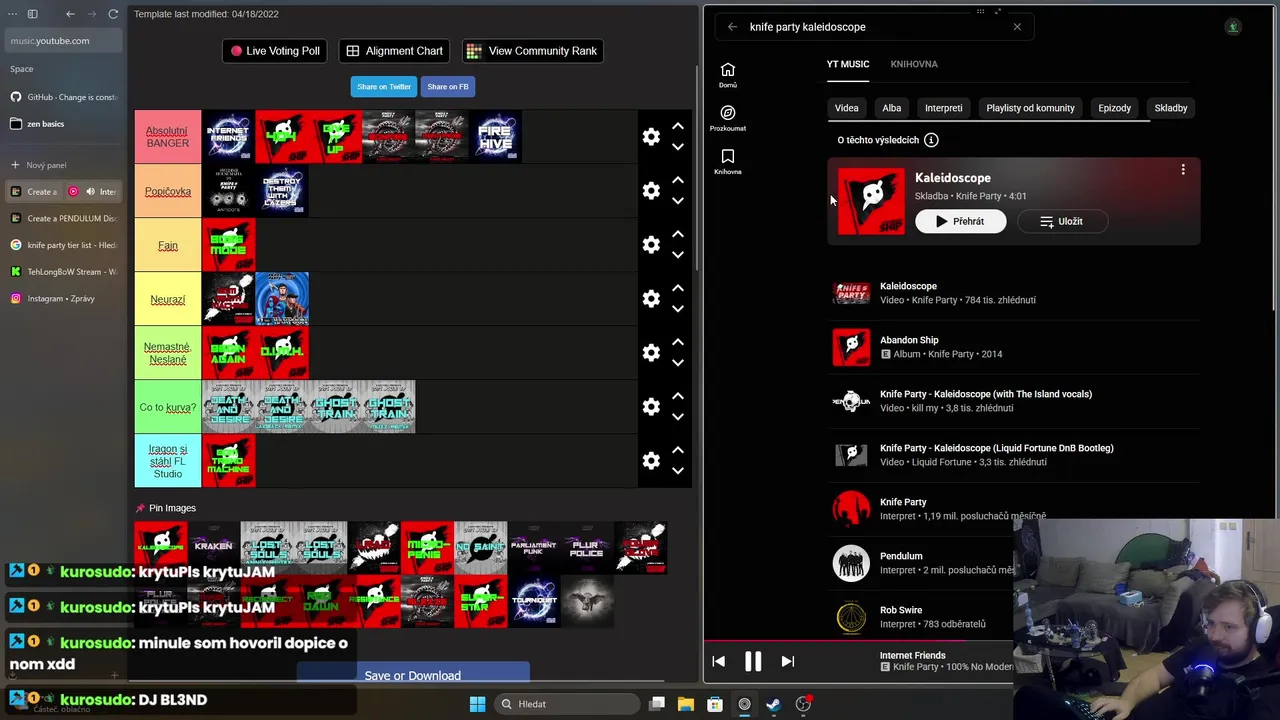The image size is (1280, 720).
Task: Switch to TehLongBoW Stream tab
Action: [63, 272]
